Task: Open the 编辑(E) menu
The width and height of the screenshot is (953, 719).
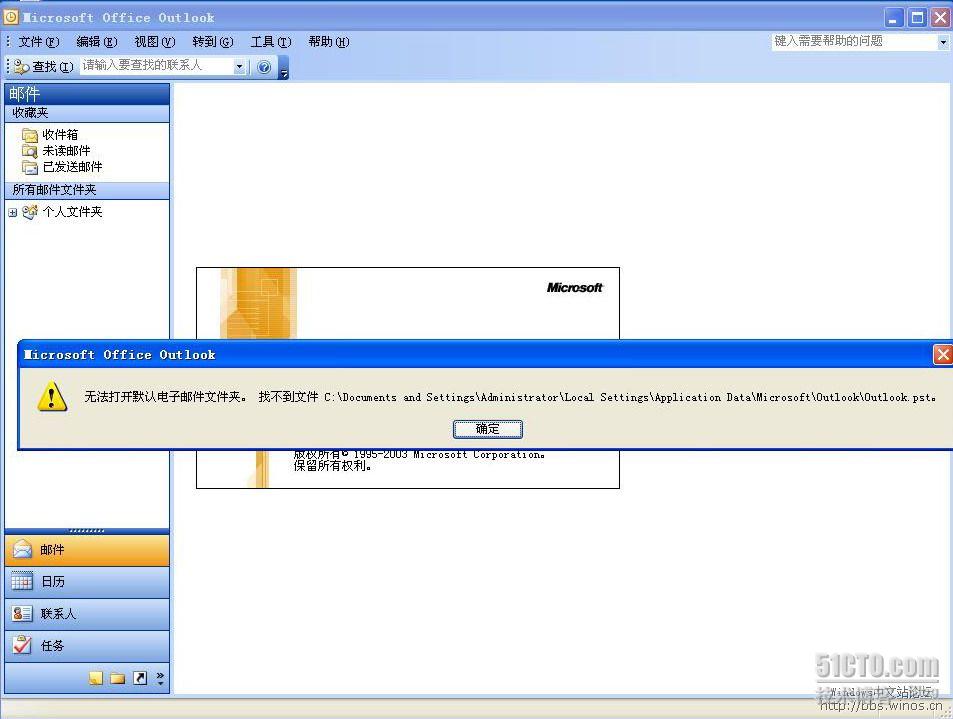Action: pos(97,42)
